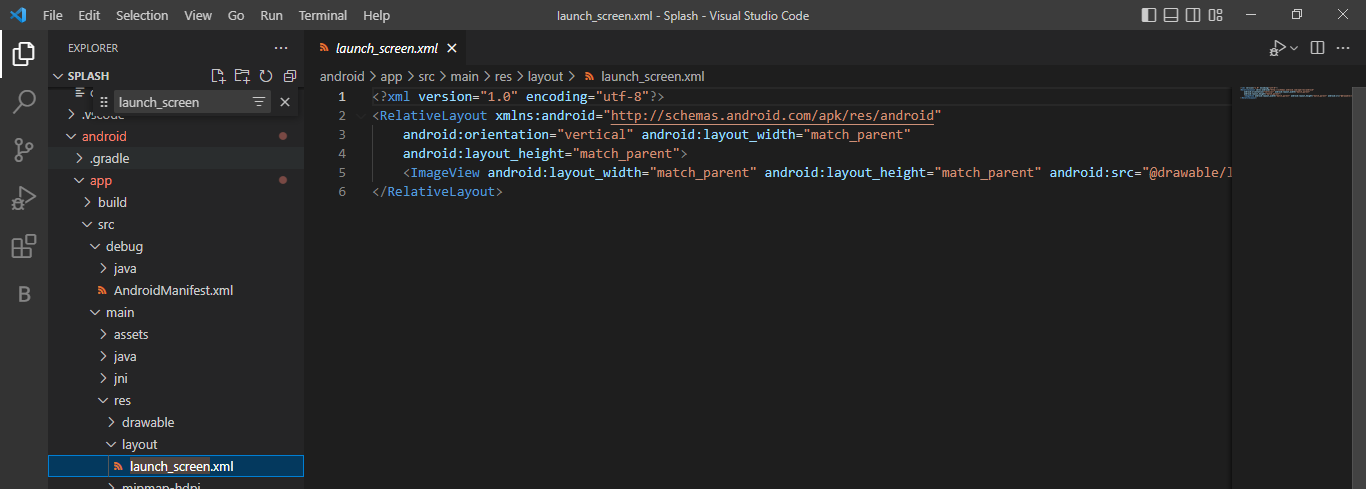Toggle the bottom panel layout button

coord(1172,15)
